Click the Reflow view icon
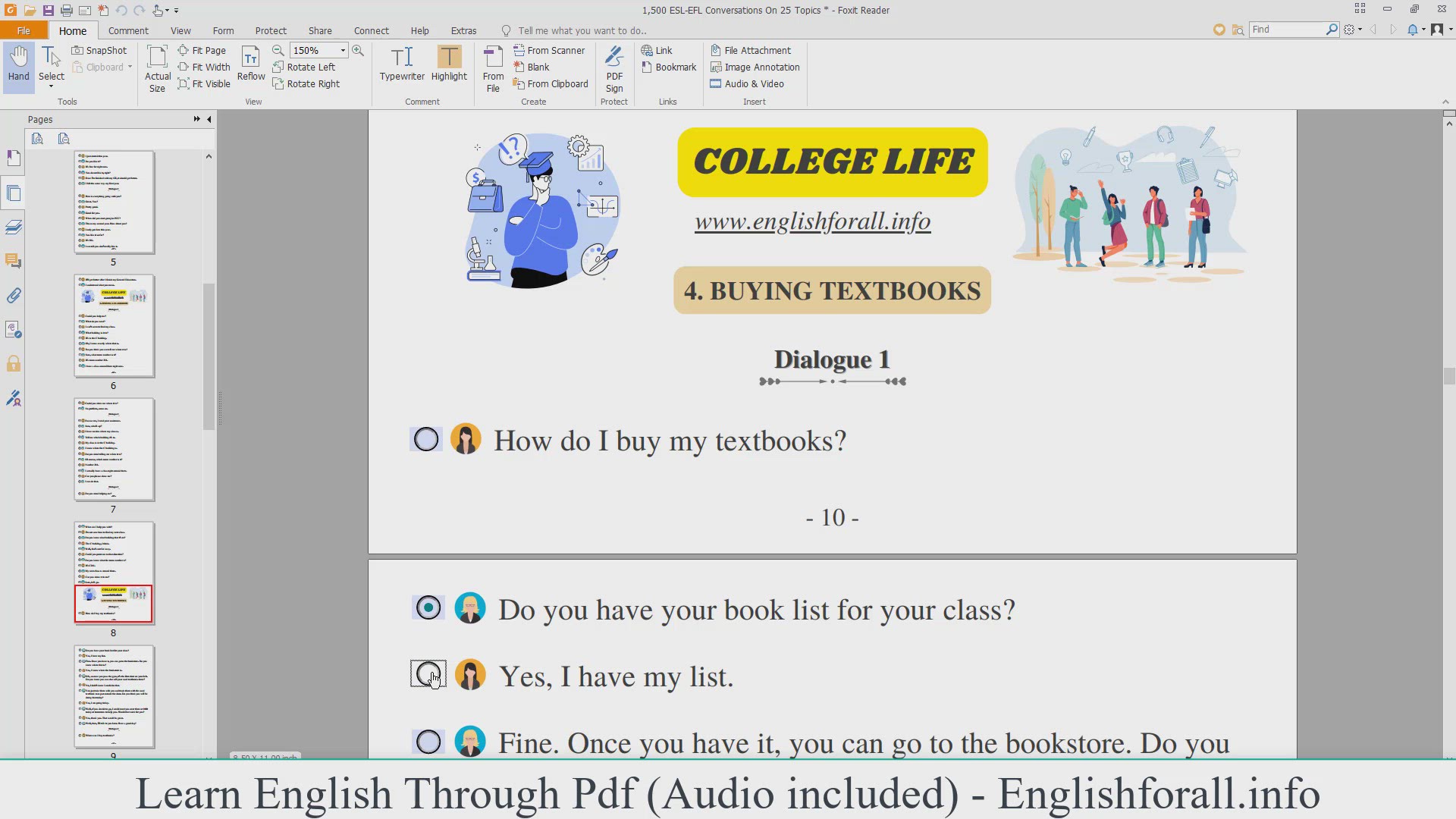Image resolution: width=1456 pixels, height=819 pixels. pyautogui.click(x=250, y=58)
